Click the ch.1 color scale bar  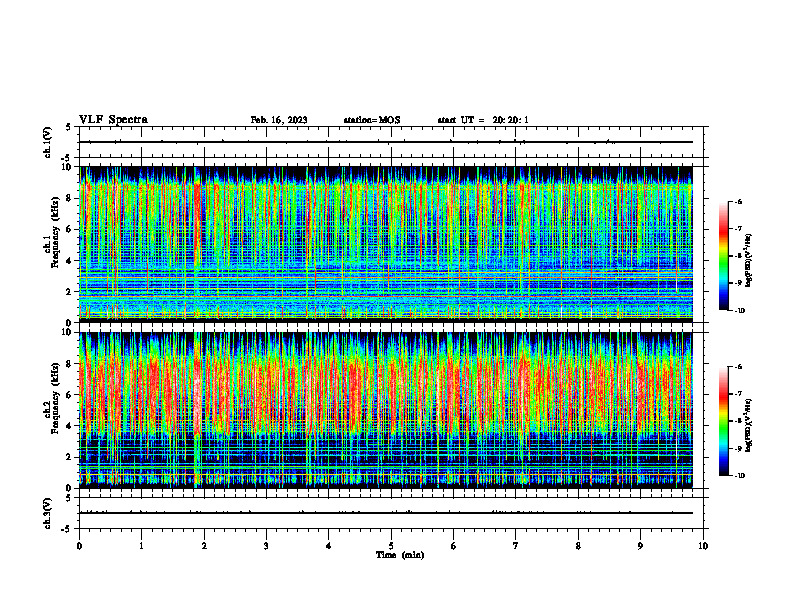tap(723, 256)
